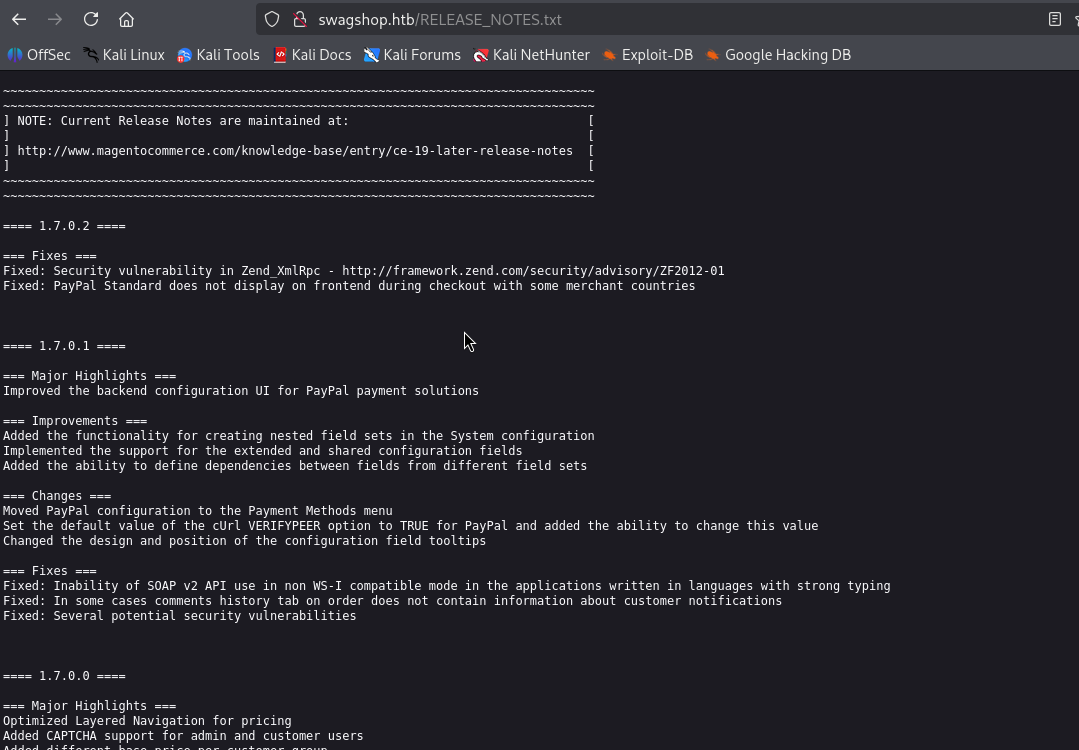The height and width of the screenshot is (750, 1079).
Task: Click the "==== 1.7.0.0 ====" version heading
Action: [x=65, y=676]
